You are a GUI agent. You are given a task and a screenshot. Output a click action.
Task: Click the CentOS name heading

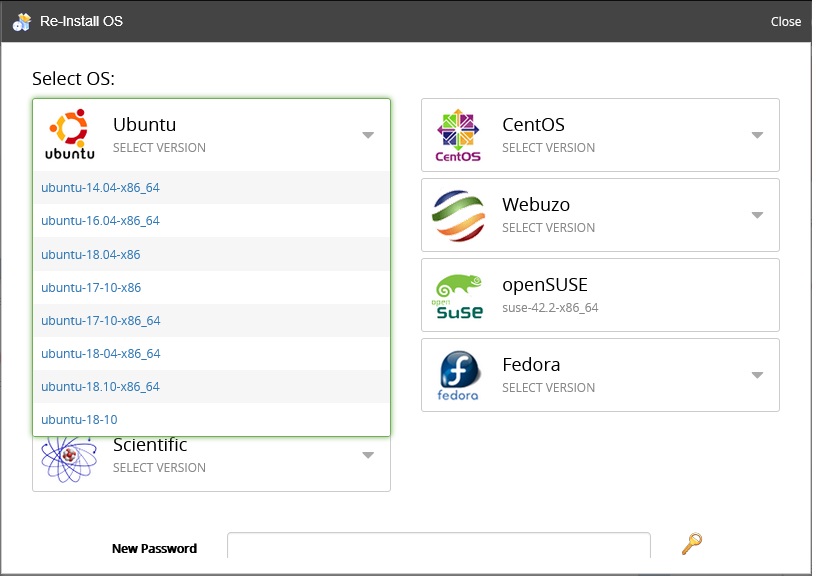pos(533,125)
